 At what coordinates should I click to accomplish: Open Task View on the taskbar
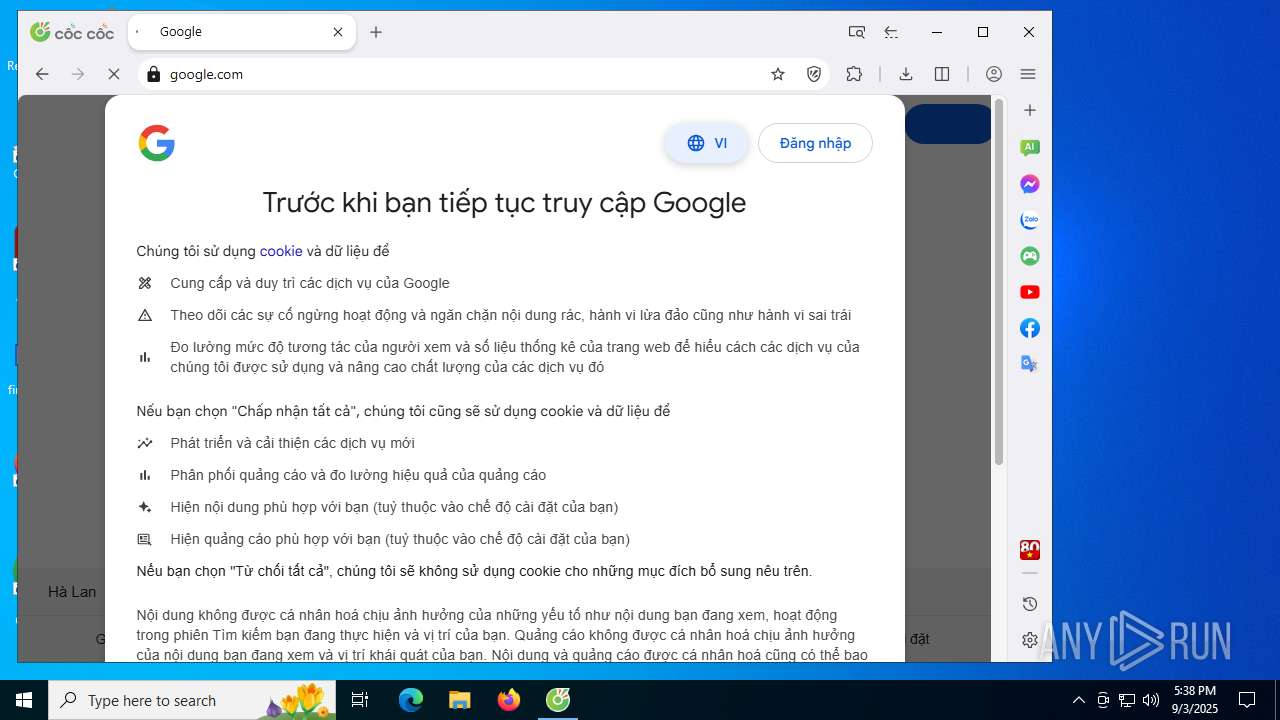point(360,700)
